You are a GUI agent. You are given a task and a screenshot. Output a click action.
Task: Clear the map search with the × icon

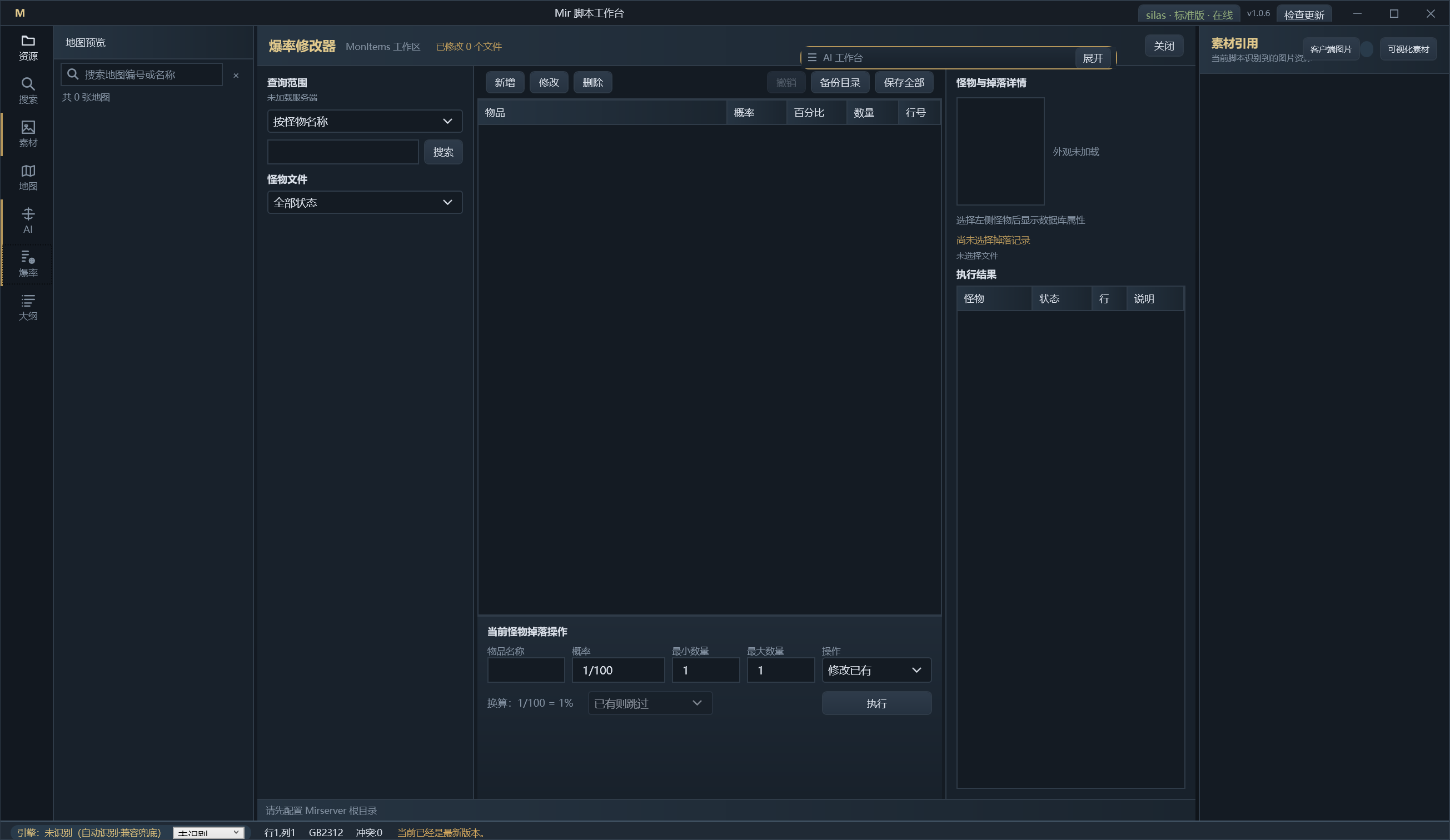(x=236, y=76)
